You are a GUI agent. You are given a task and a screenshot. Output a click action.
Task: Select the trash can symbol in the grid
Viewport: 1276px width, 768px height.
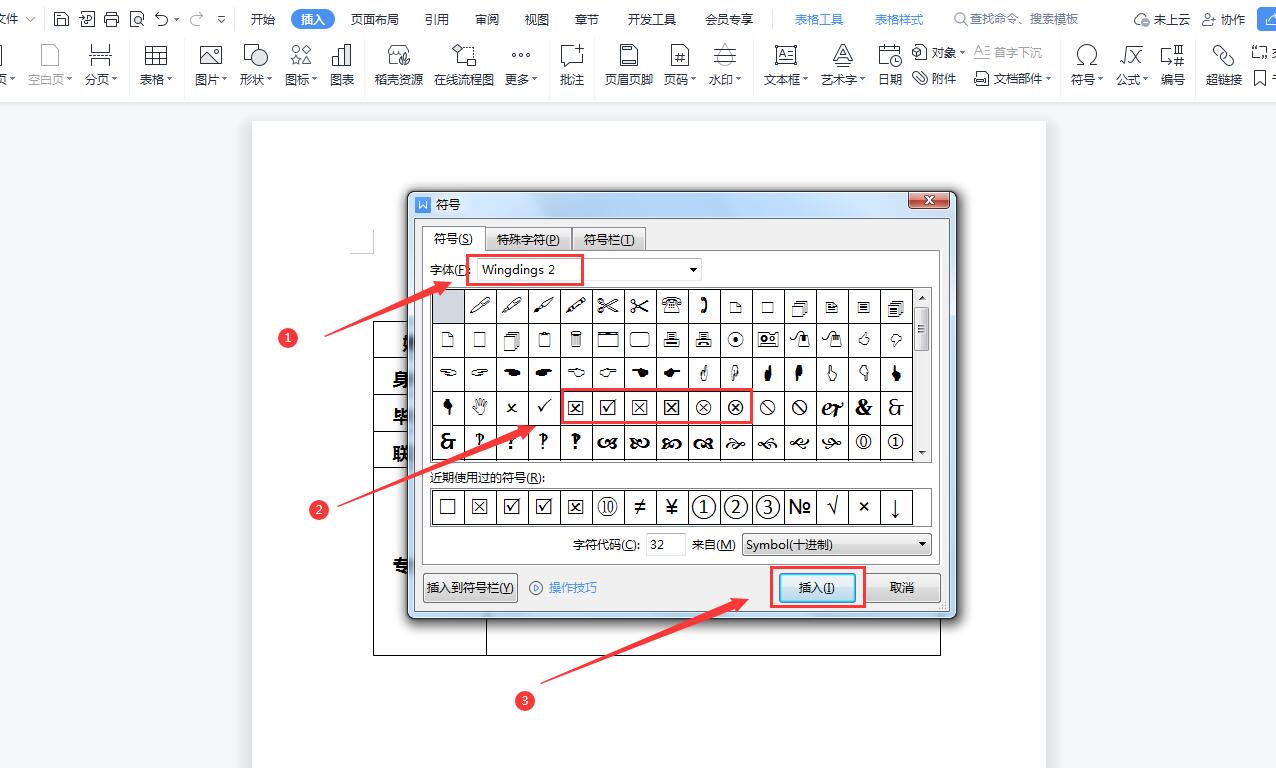pos(576,340)
